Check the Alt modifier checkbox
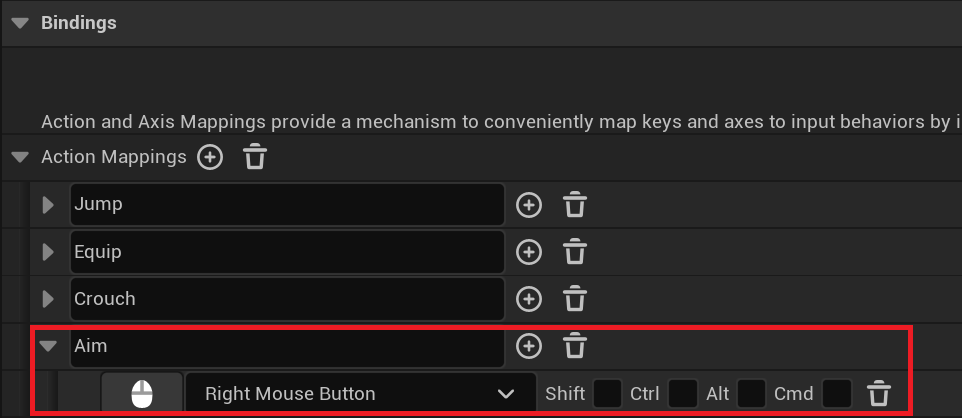This screenshot has width=962, height=418. point(751,394)
